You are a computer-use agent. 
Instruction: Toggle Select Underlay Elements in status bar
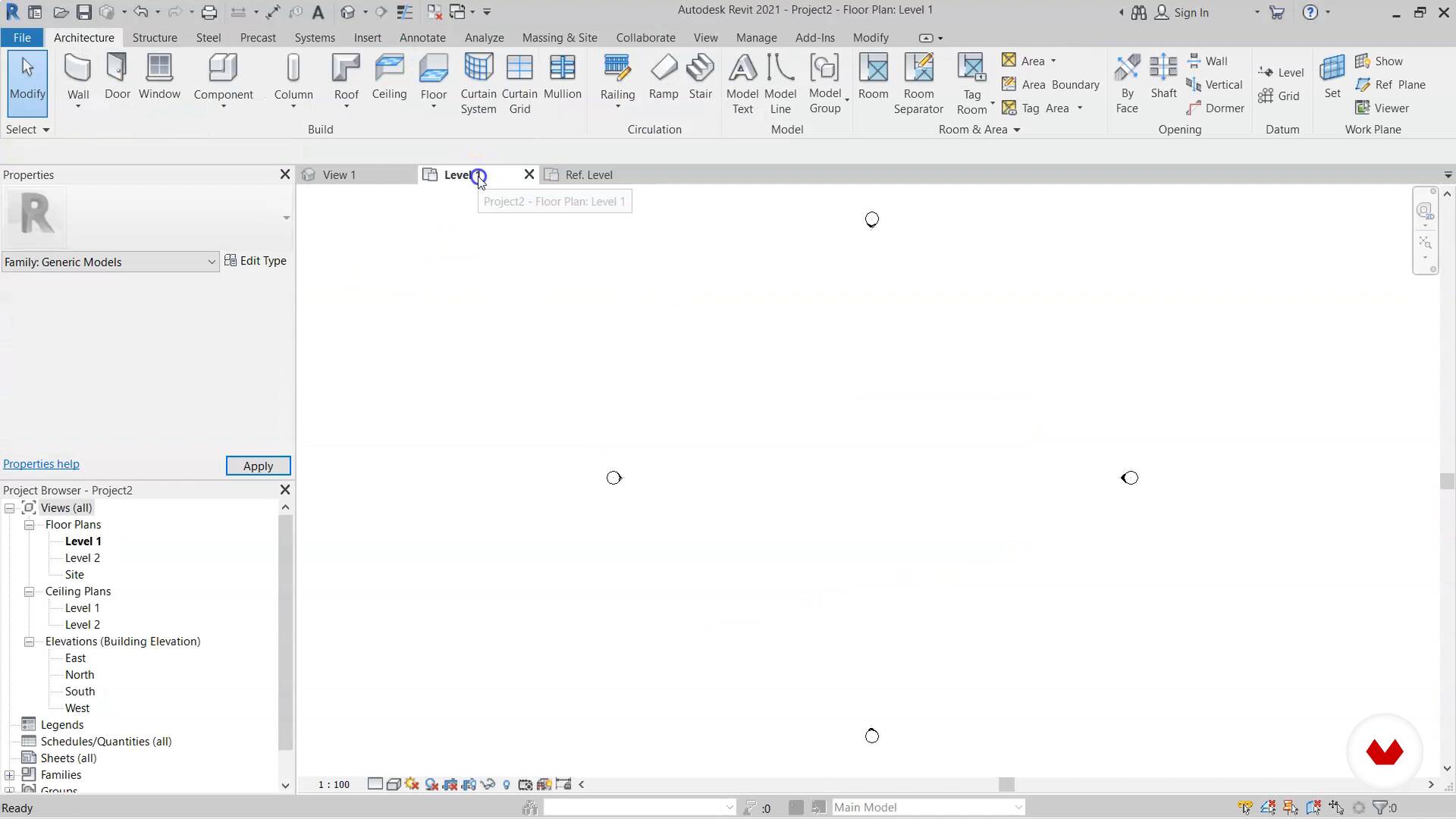click(1268, 808)
